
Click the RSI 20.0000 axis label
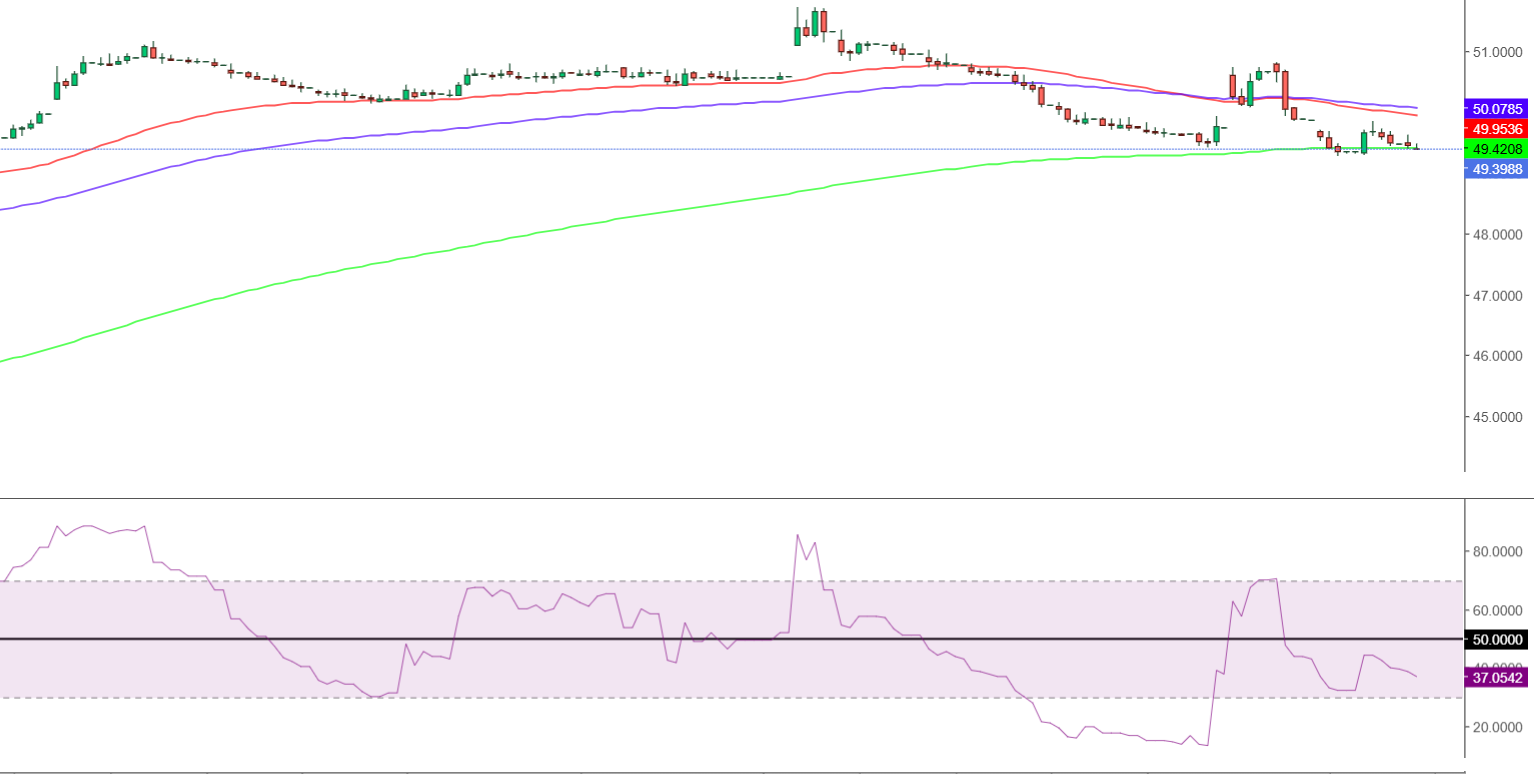pyautogui.click(x=1497, y=727)
